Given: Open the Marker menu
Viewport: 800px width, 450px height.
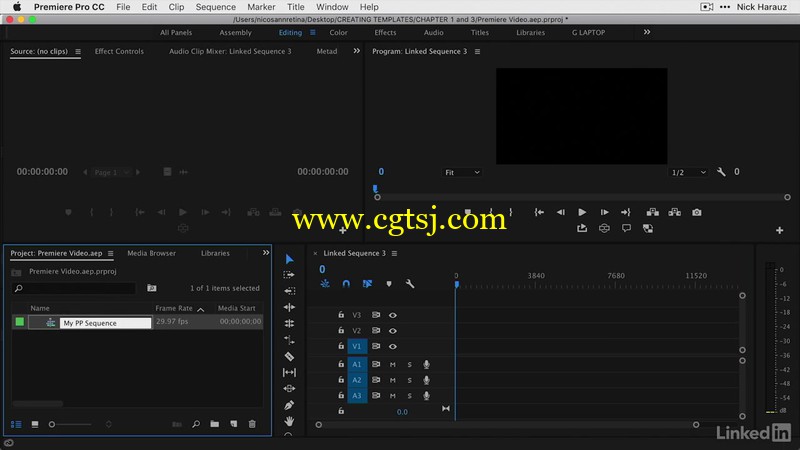Looking at the screenshot, I should click(x=261, y=7).
